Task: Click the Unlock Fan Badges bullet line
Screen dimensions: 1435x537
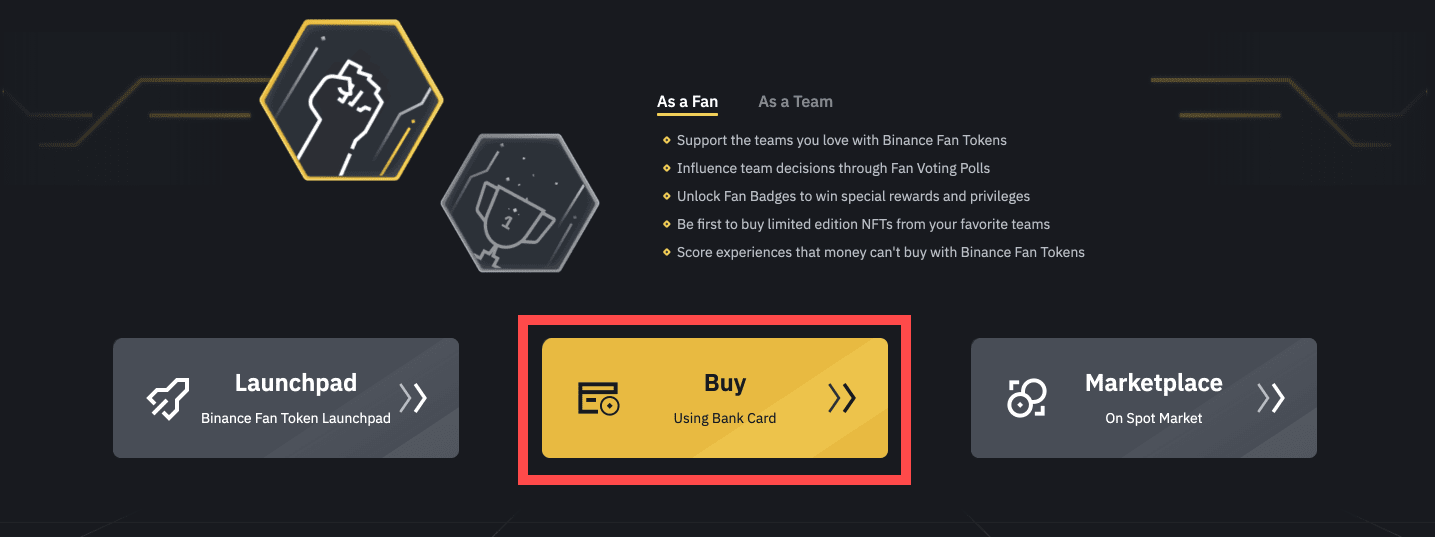Action: (853, 196)
